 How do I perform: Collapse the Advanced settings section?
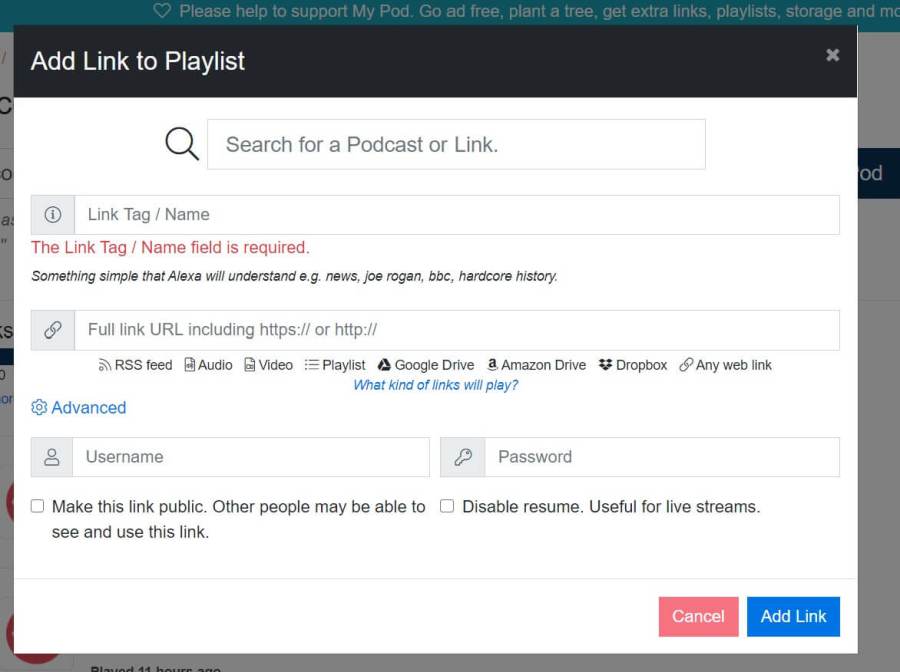(x=79, y=408)
